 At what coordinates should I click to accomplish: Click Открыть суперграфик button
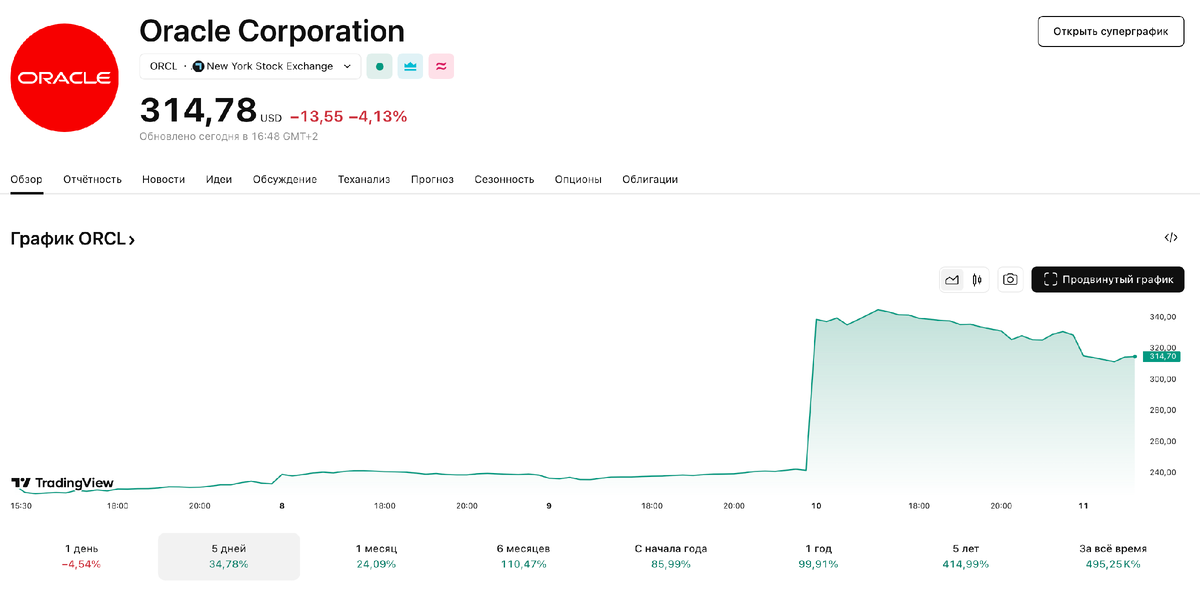click(x=1110, y=31)
